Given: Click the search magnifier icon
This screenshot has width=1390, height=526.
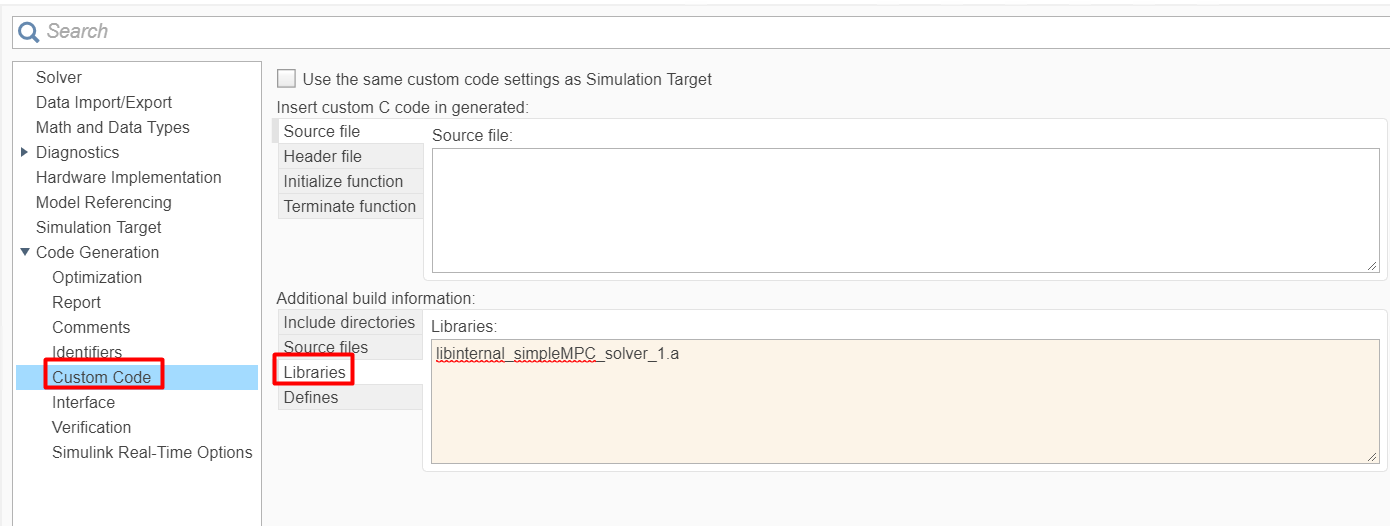Looking at the screenshot, I should (29, 32).
